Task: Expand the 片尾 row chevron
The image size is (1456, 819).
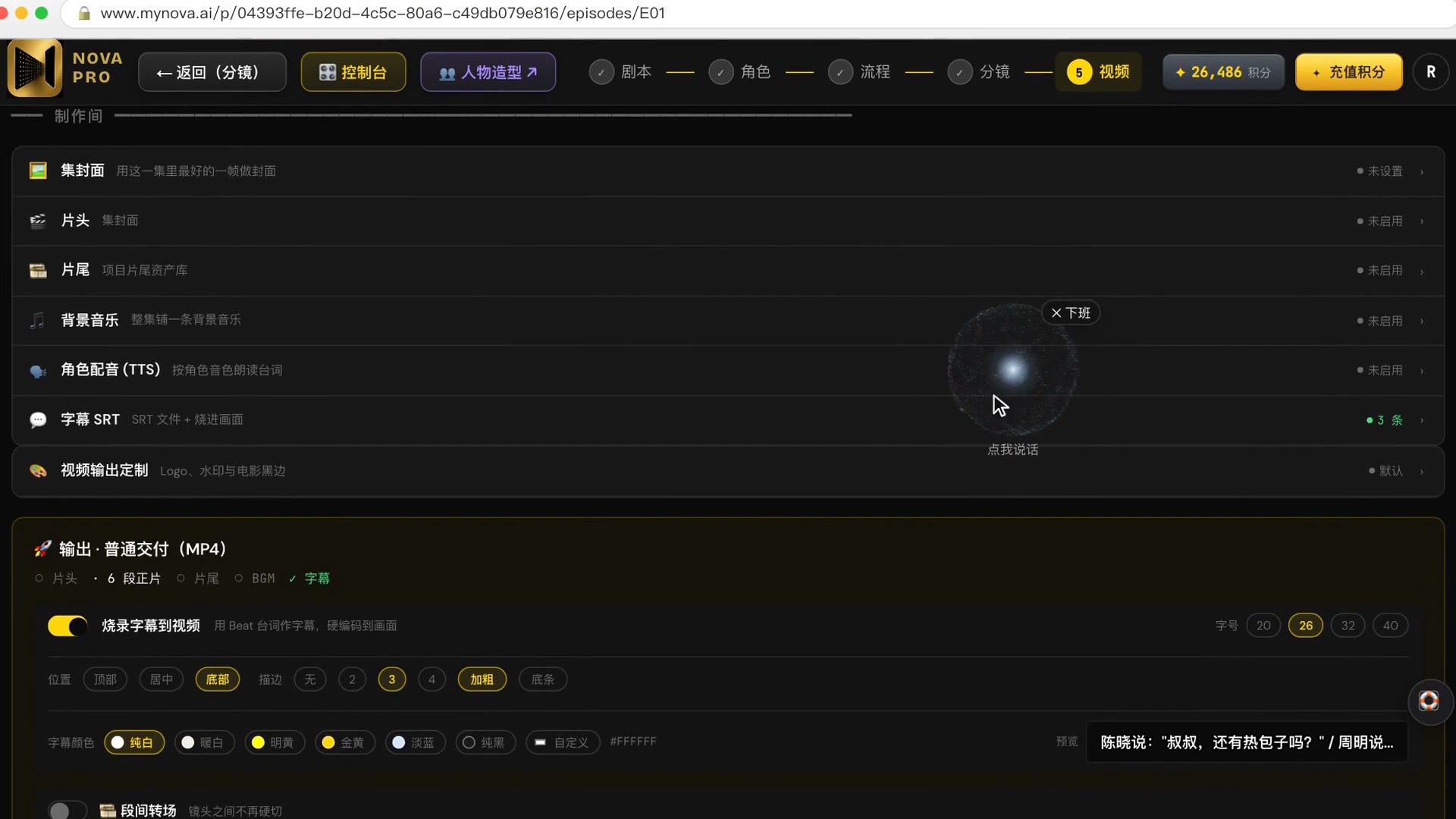Action: [x=1422, y=271]
